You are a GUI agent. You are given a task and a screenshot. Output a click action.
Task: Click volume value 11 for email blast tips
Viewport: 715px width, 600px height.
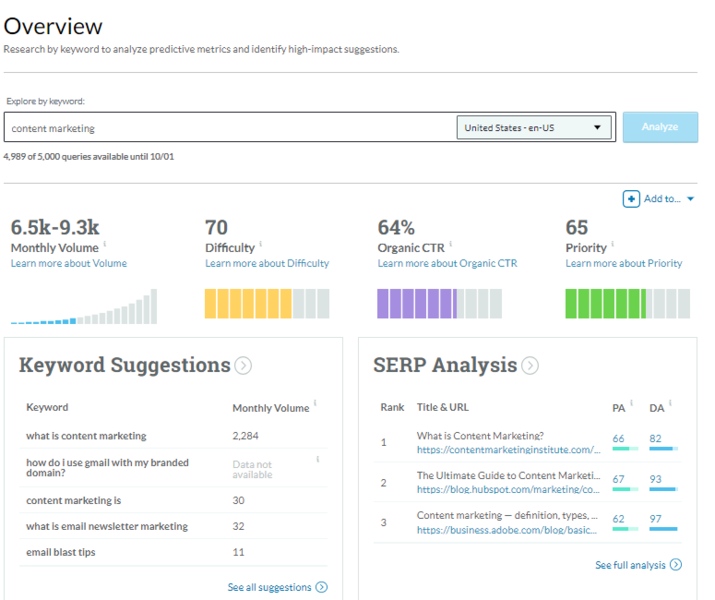click(x=238, y=552)
